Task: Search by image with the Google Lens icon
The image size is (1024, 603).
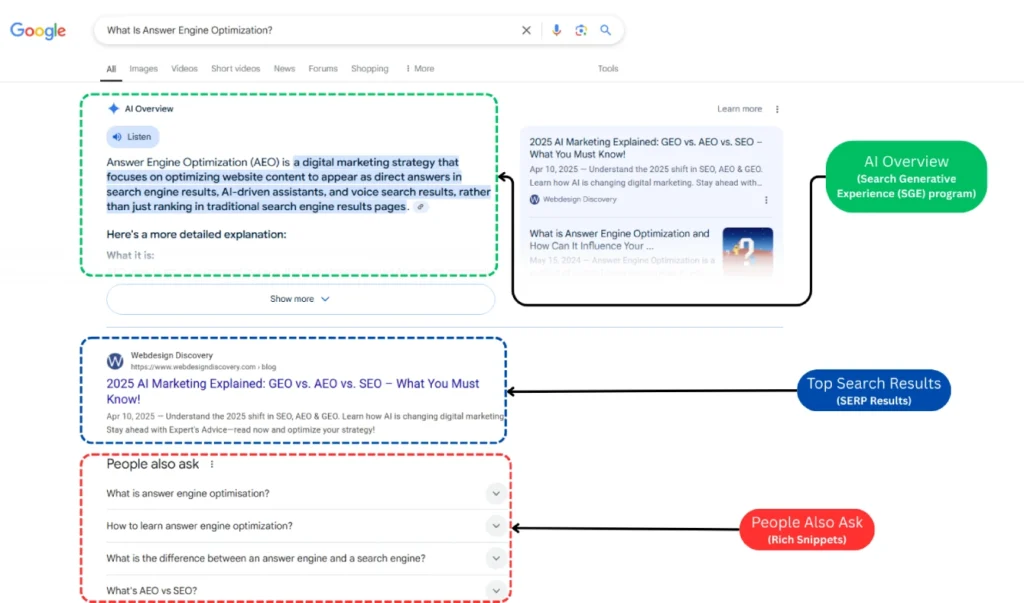Action: pyautogui.click(x=581, y=30)
